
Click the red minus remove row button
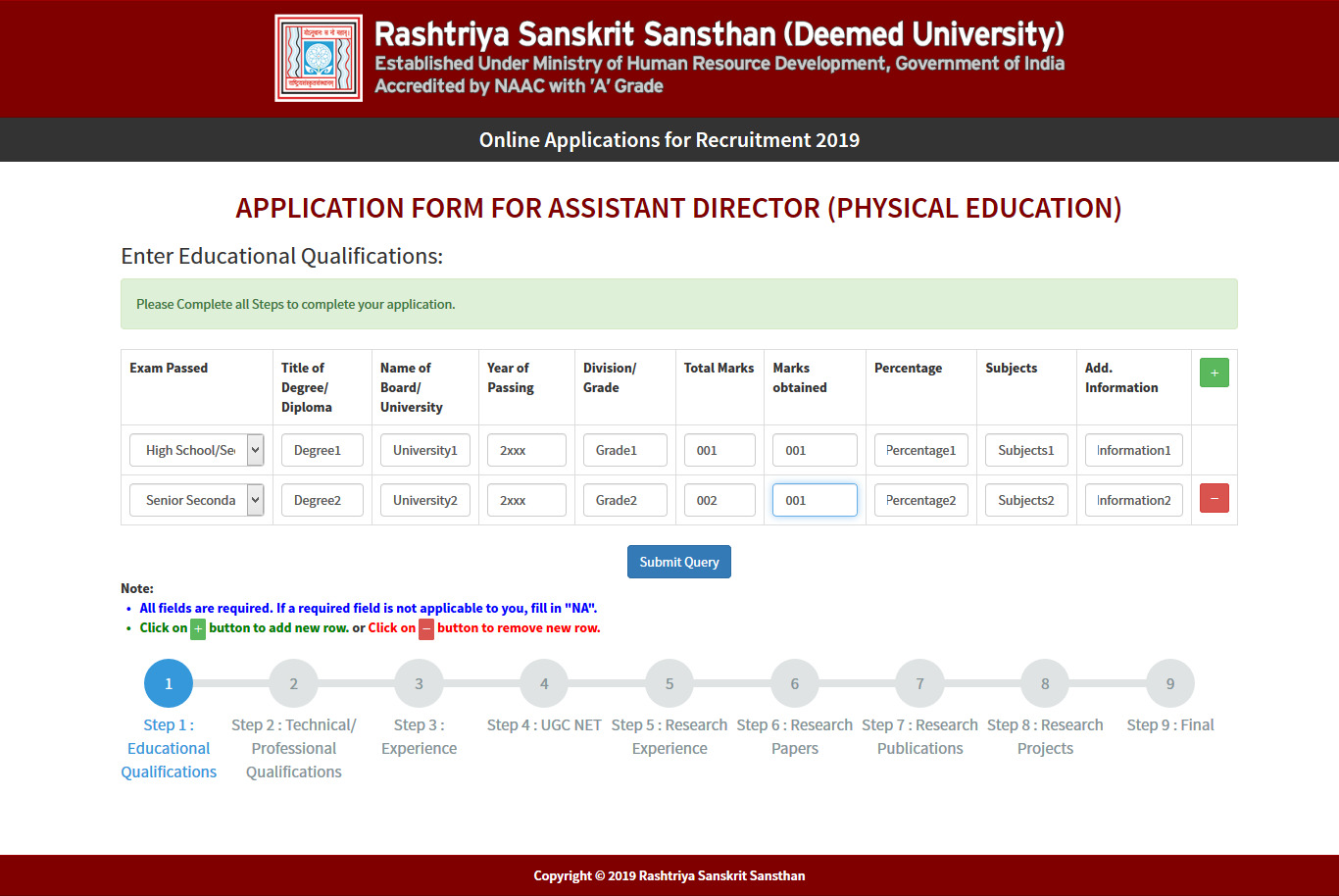(1214, 499)
